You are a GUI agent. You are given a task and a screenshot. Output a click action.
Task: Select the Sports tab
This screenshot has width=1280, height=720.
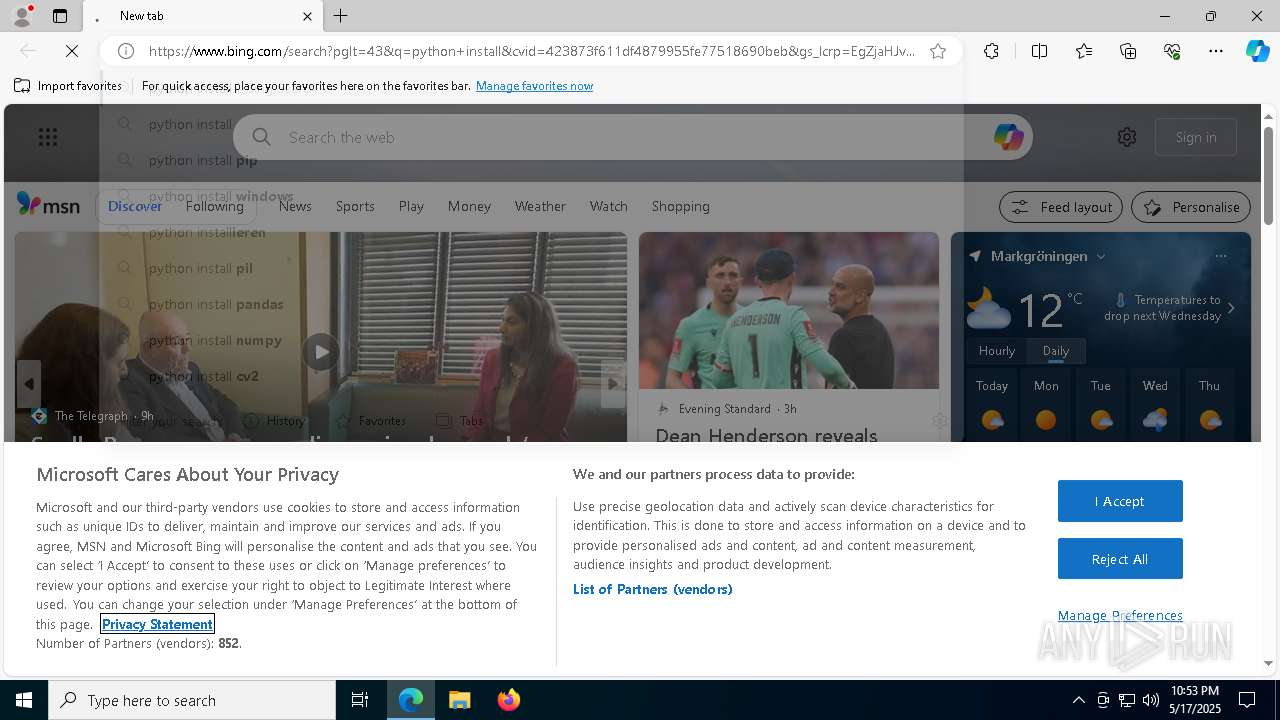[355, 206]
